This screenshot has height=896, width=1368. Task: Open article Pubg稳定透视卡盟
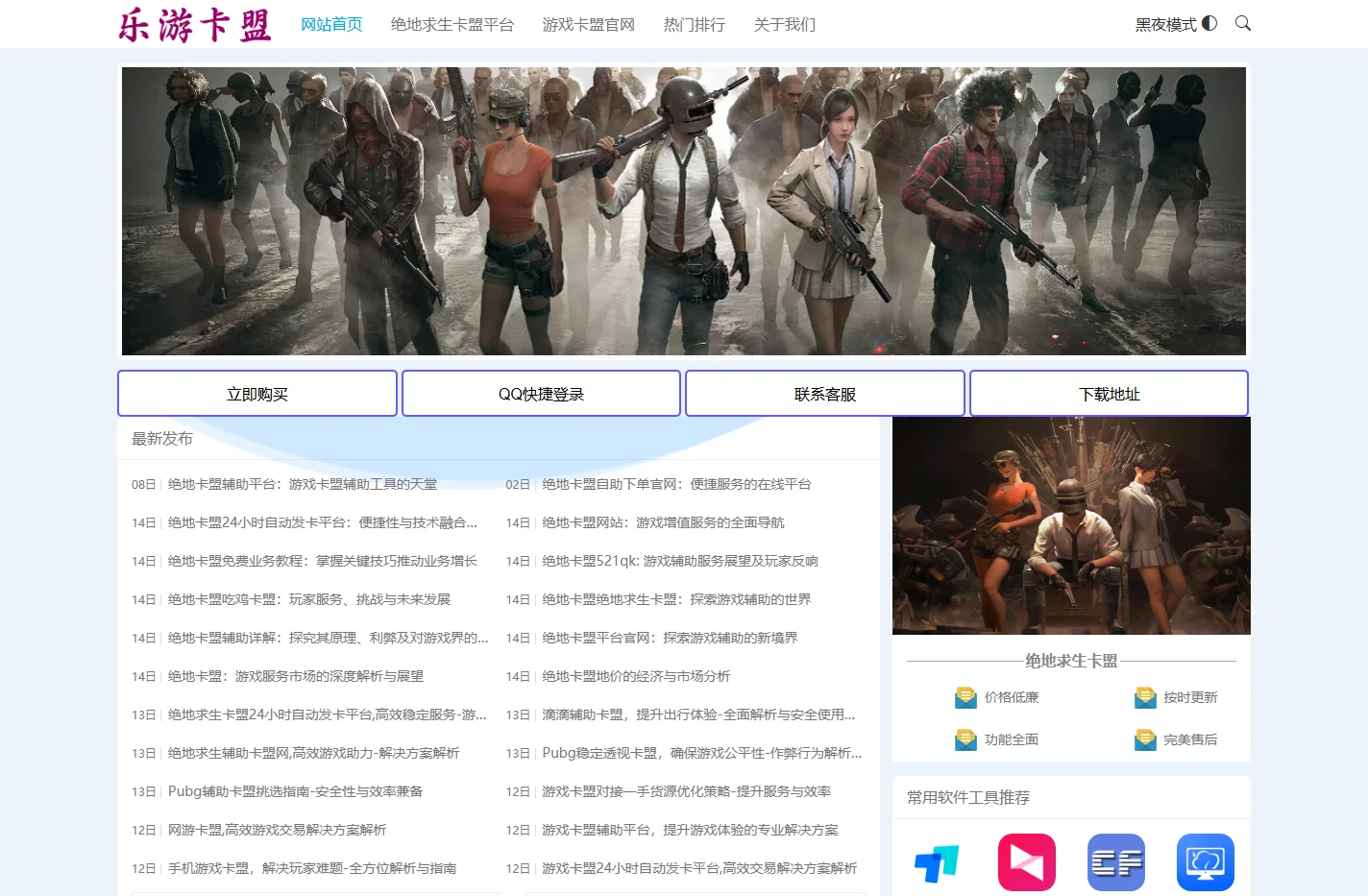click(702, 753)
